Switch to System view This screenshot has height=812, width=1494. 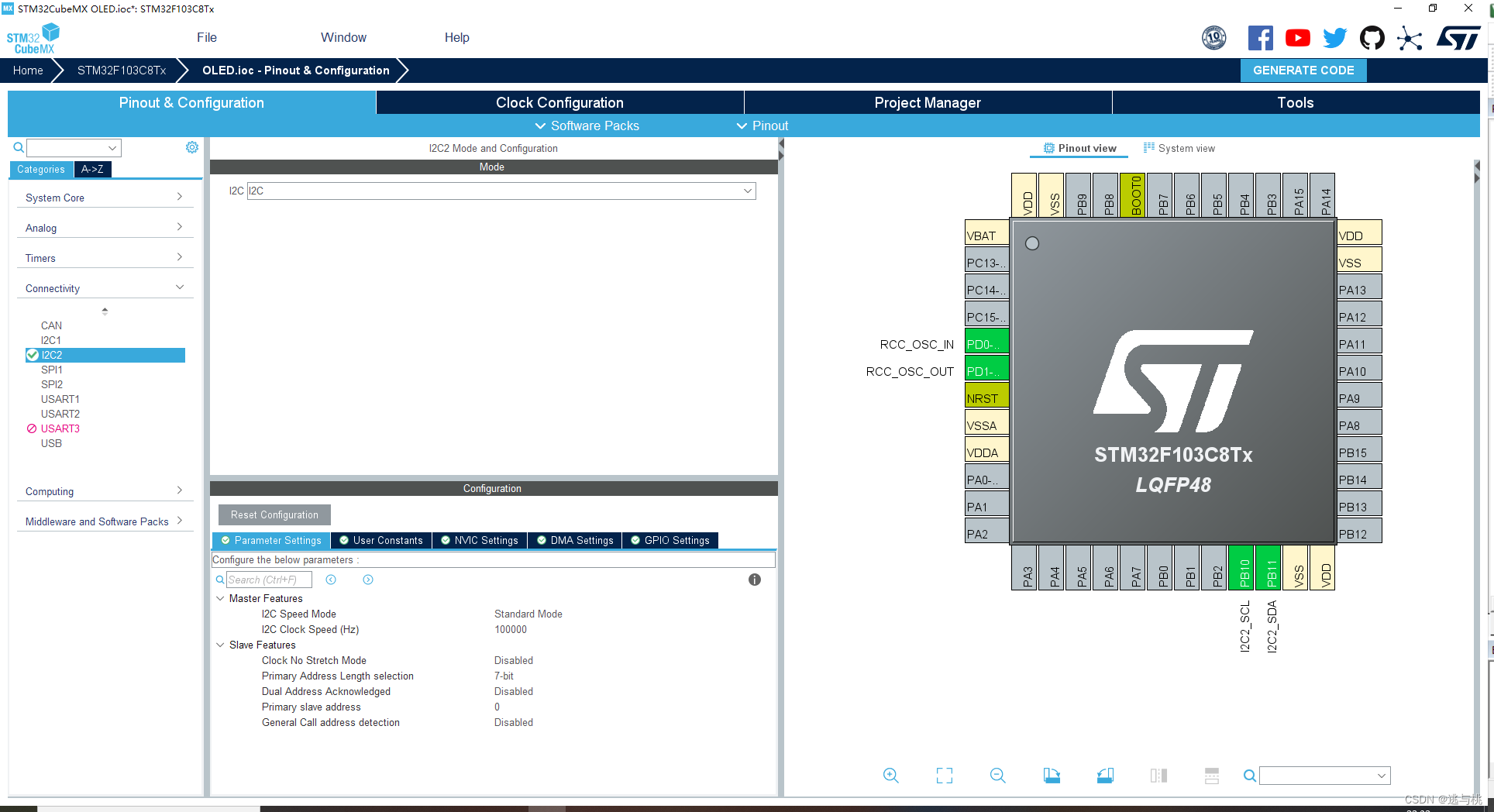[1179, 148]
